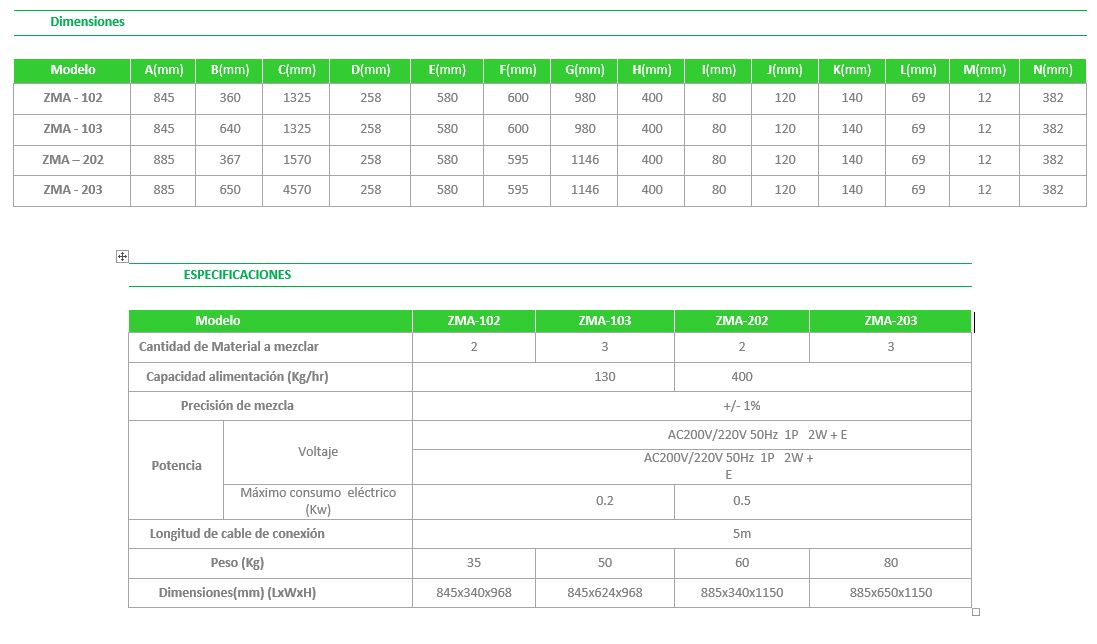Click the +/- 1% value cell
The width and height of the screenshot is (1097, 644).
click(741, 406)
